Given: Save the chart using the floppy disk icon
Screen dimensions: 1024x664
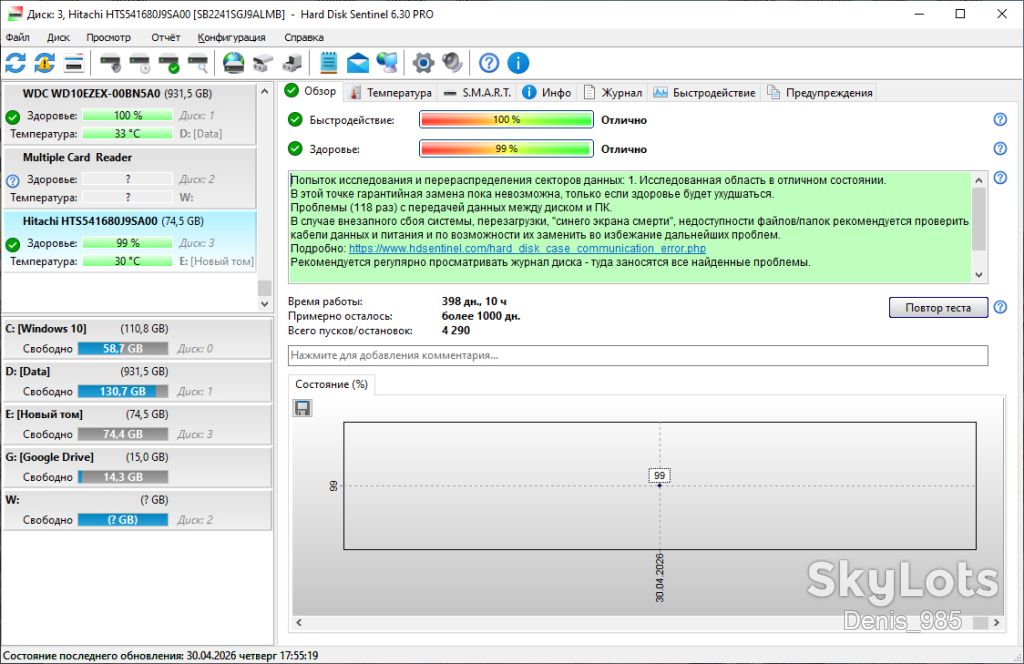Looking at the screenshot, I should click(x=302, y=408).
